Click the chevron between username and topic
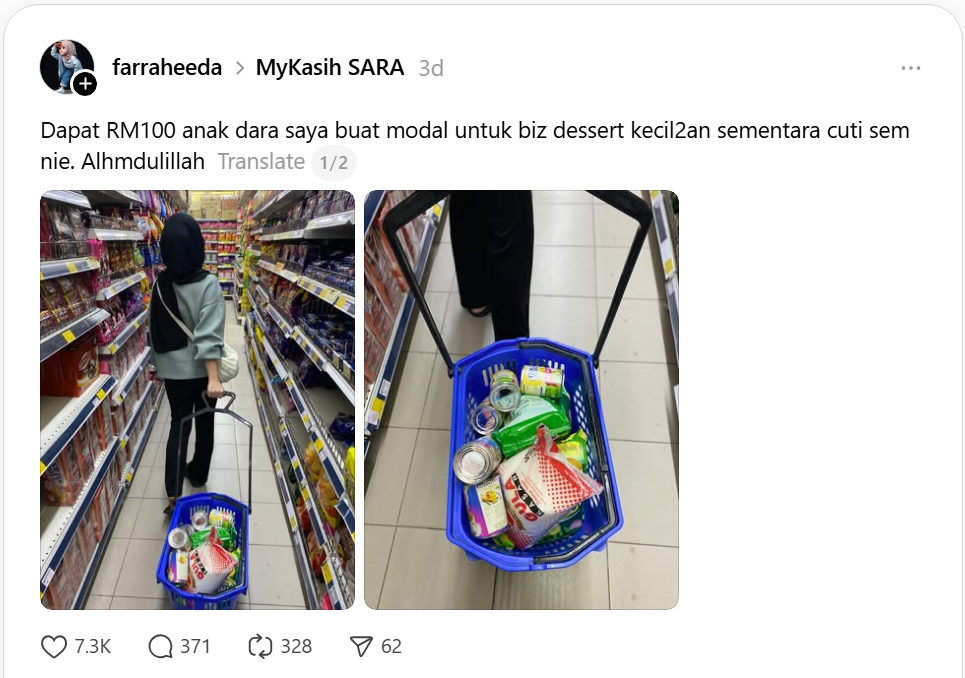Screen dimensions: 965x678 tap(240, 68)
